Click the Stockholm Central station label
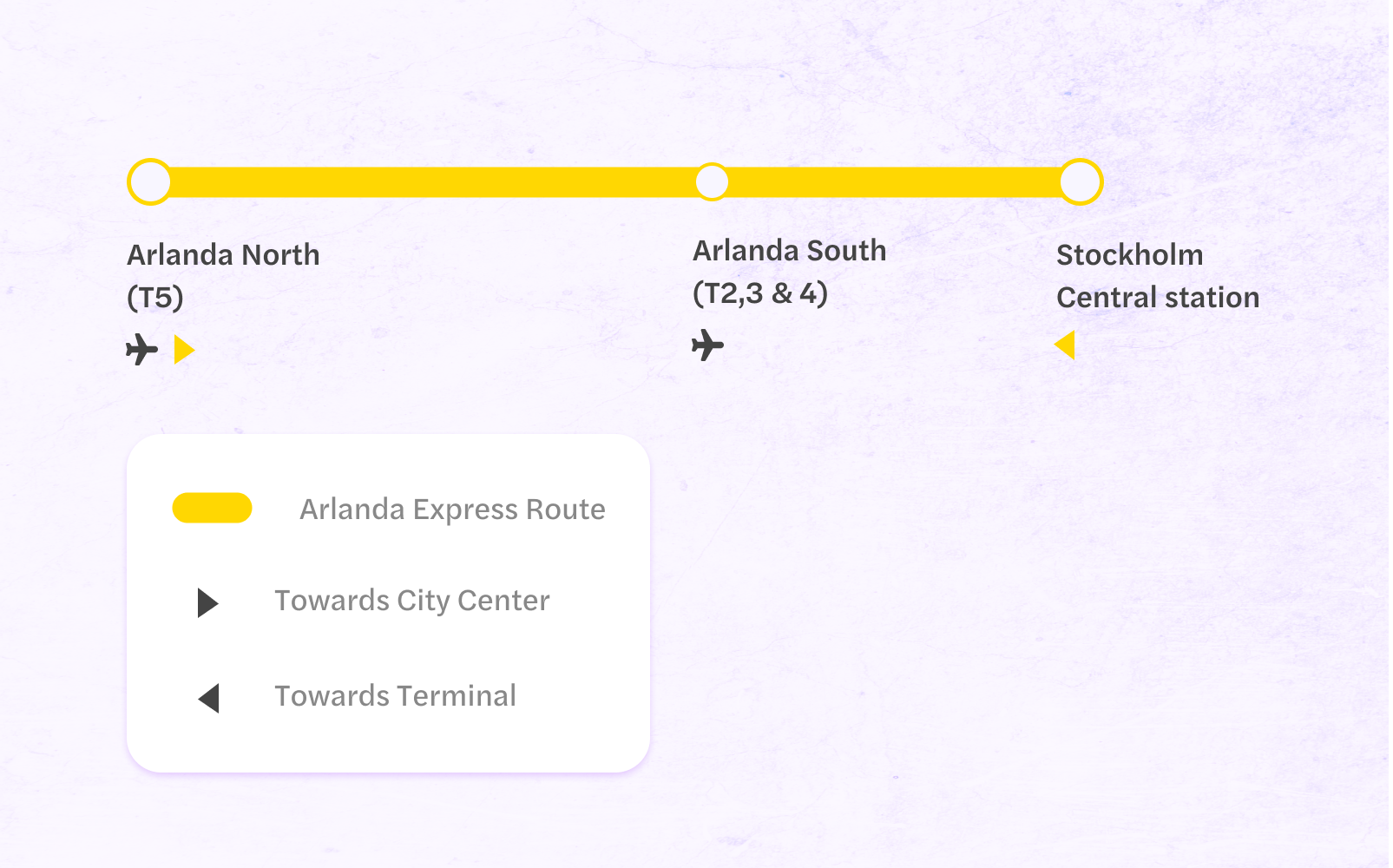The height and width of the screenshot is (868, 1393). (x=1159, y=276)
